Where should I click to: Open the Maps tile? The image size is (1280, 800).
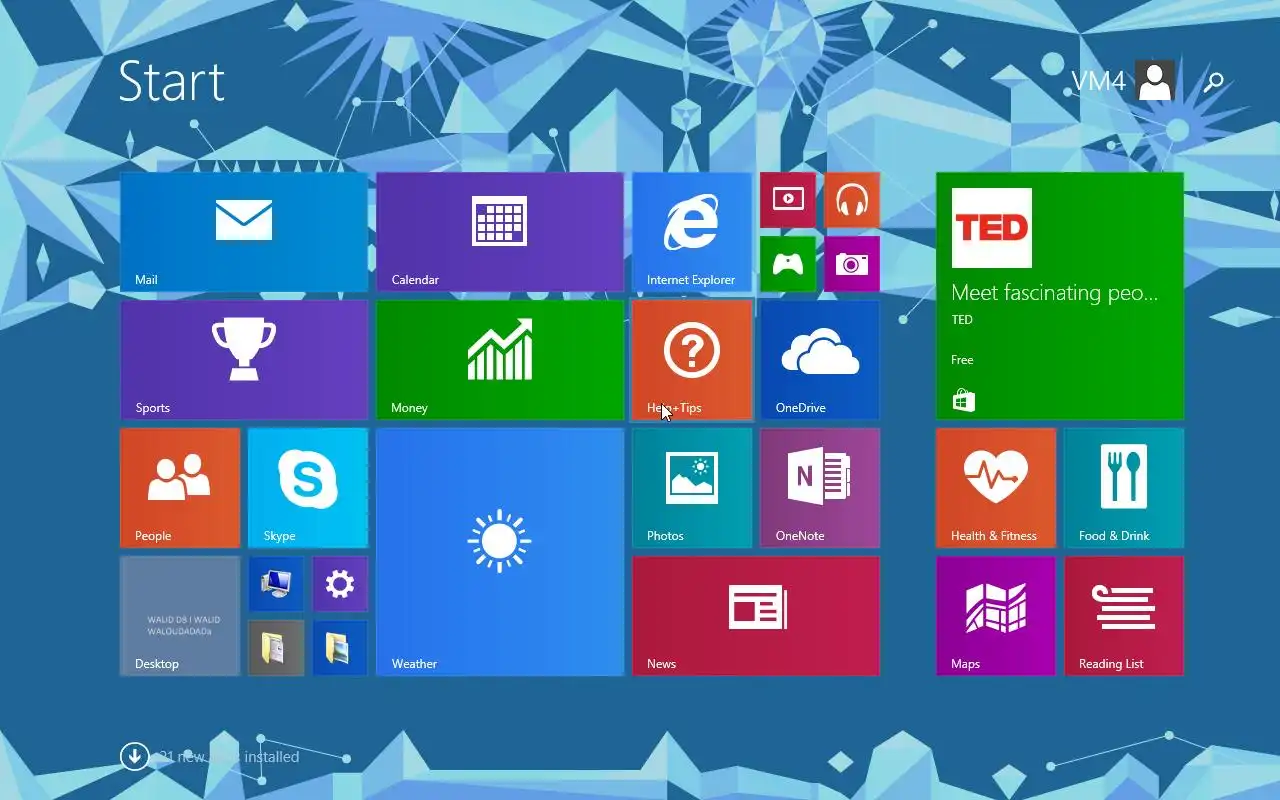996,616
